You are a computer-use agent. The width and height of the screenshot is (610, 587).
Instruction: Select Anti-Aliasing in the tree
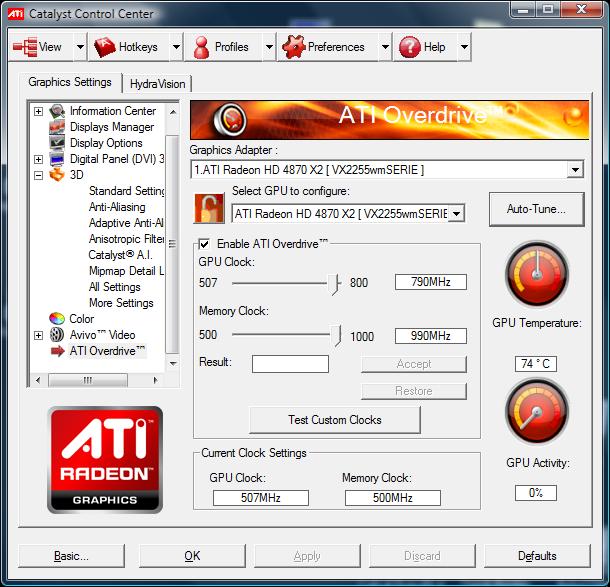[x=117, y=207]
